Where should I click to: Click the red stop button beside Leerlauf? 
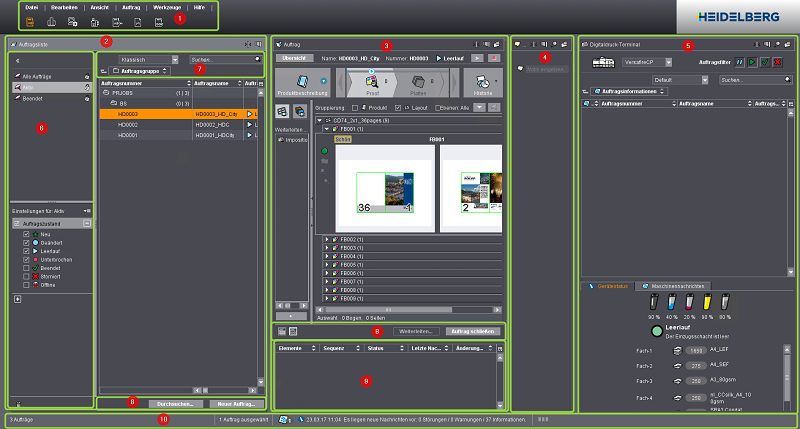point(493,60)
